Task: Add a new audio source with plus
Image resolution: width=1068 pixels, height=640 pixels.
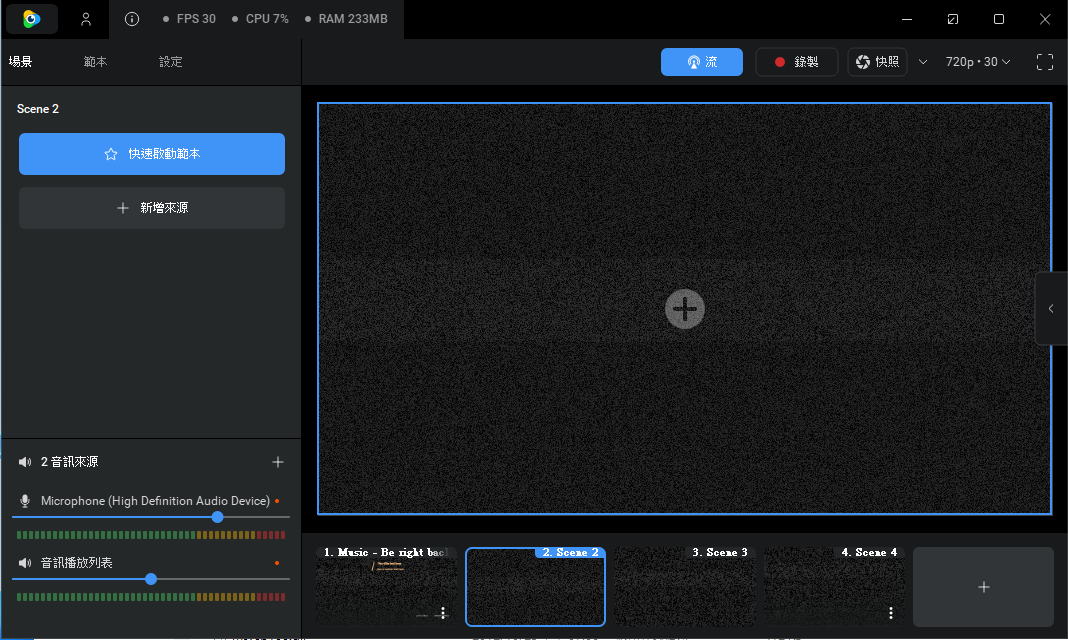Action: click(278, 462)
